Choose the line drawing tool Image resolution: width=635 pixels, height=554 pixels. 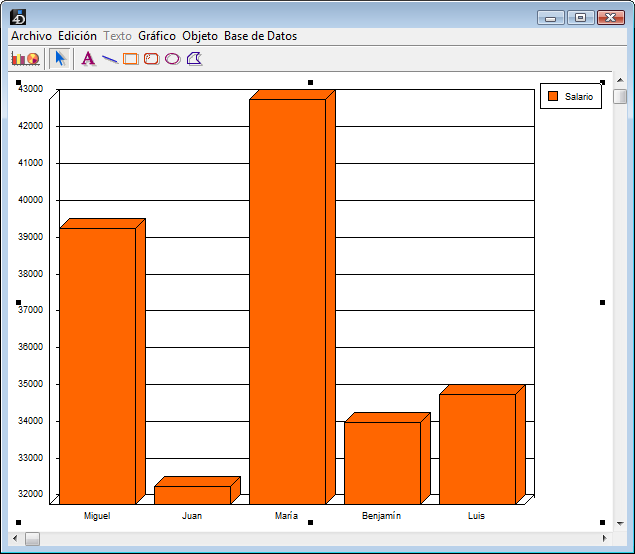[109, 59]
